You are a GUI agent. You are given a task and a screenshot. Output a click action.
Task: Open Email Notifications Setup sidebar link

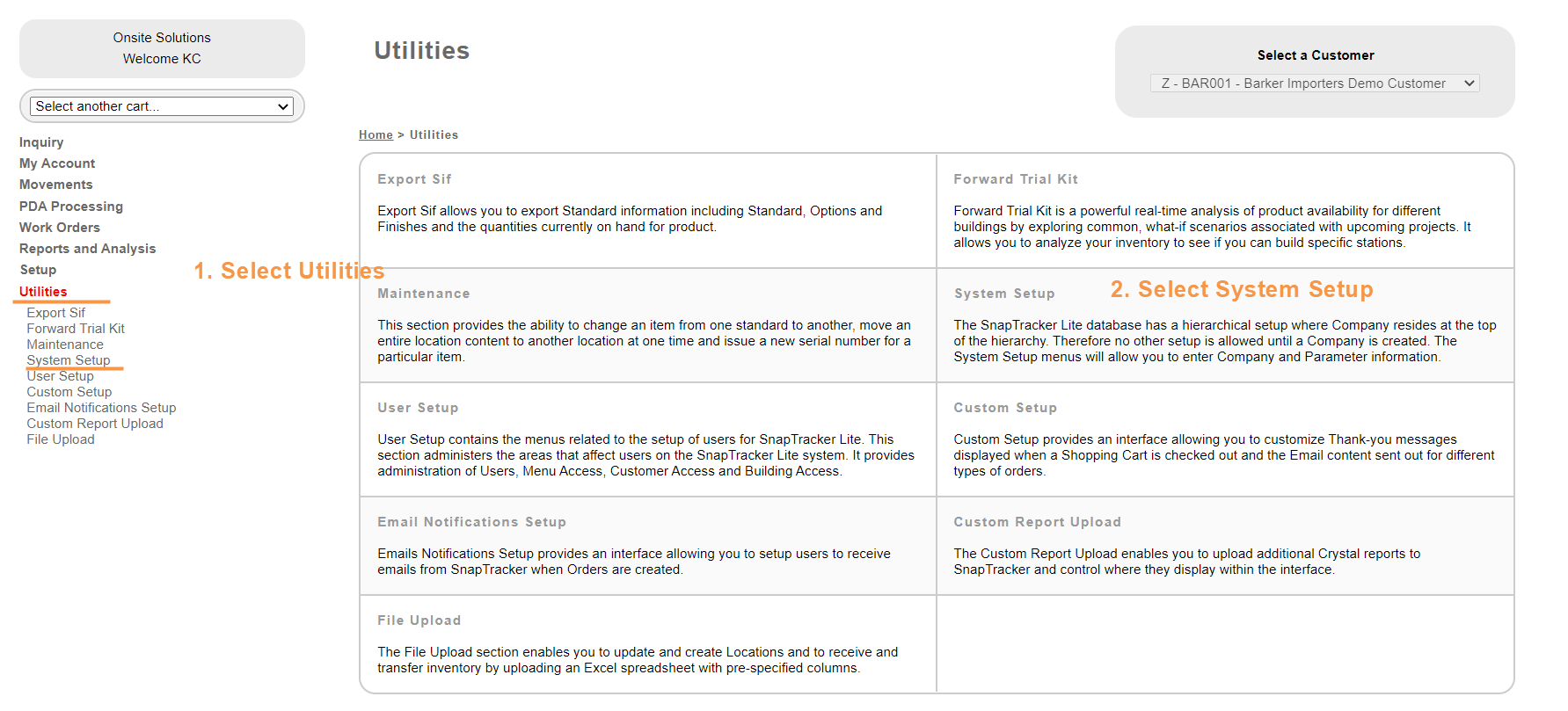click(101, 408)
